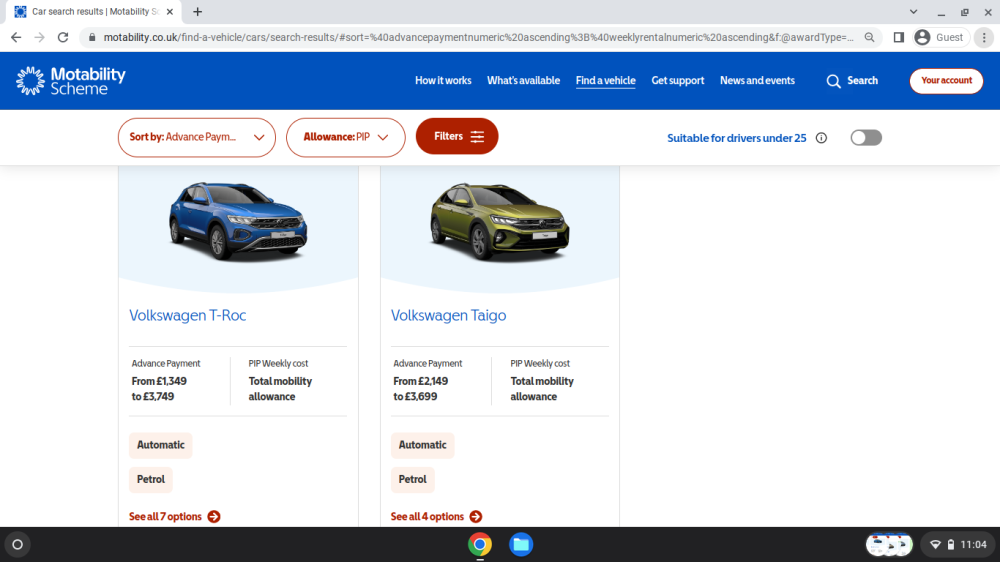This screenshot has height=562, width=1000.
Task: Launch Chrome from the shelf
Action: click(480, 545)
